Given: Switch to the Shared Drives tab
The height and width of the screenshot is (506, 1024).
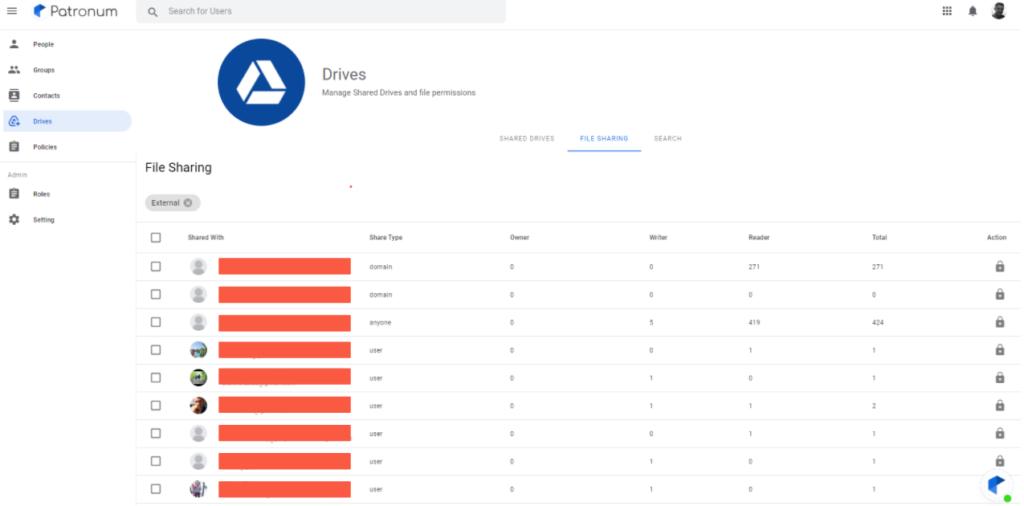Looking at the screenshot, I should 526,139.
